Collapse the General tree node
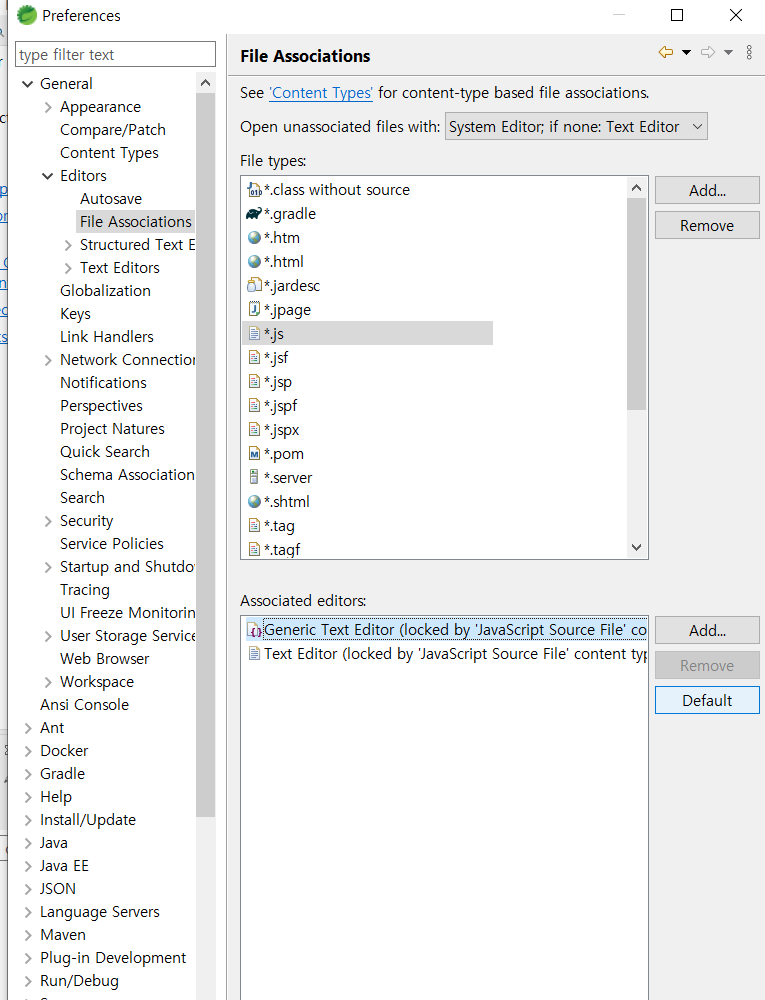This screenshot has height=1000, width=765. [27, 84]
